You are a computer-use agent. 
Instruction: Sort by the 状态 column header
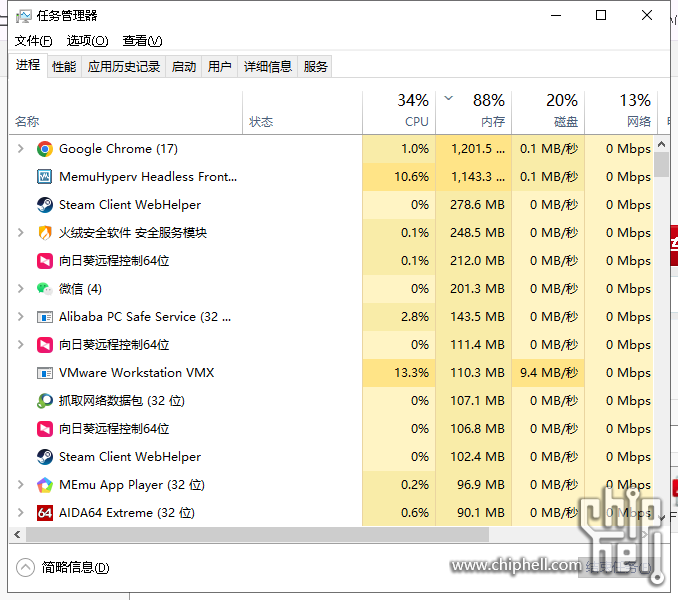(302, 112)
